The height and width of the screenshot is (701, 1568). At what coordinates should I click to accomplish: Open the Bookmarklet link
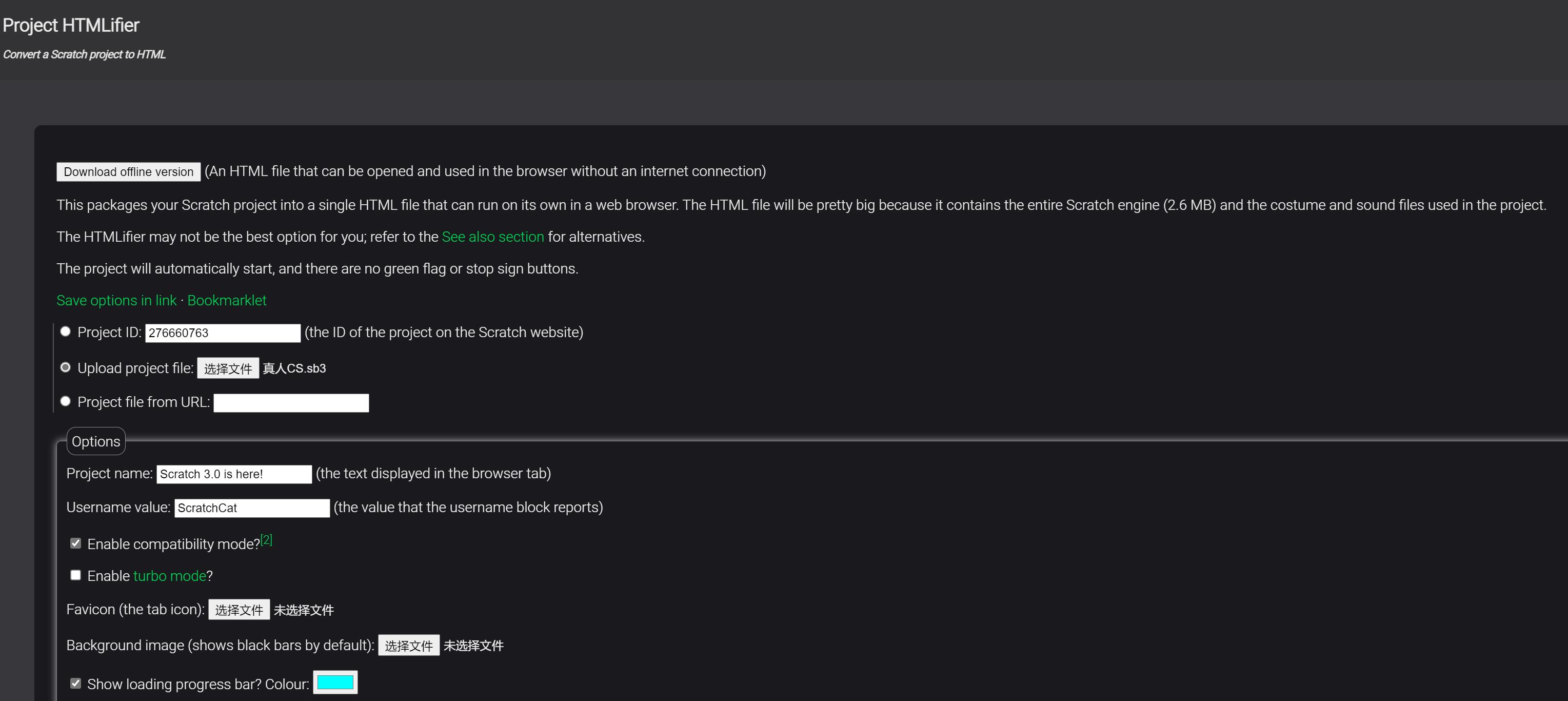click(226, 300)
